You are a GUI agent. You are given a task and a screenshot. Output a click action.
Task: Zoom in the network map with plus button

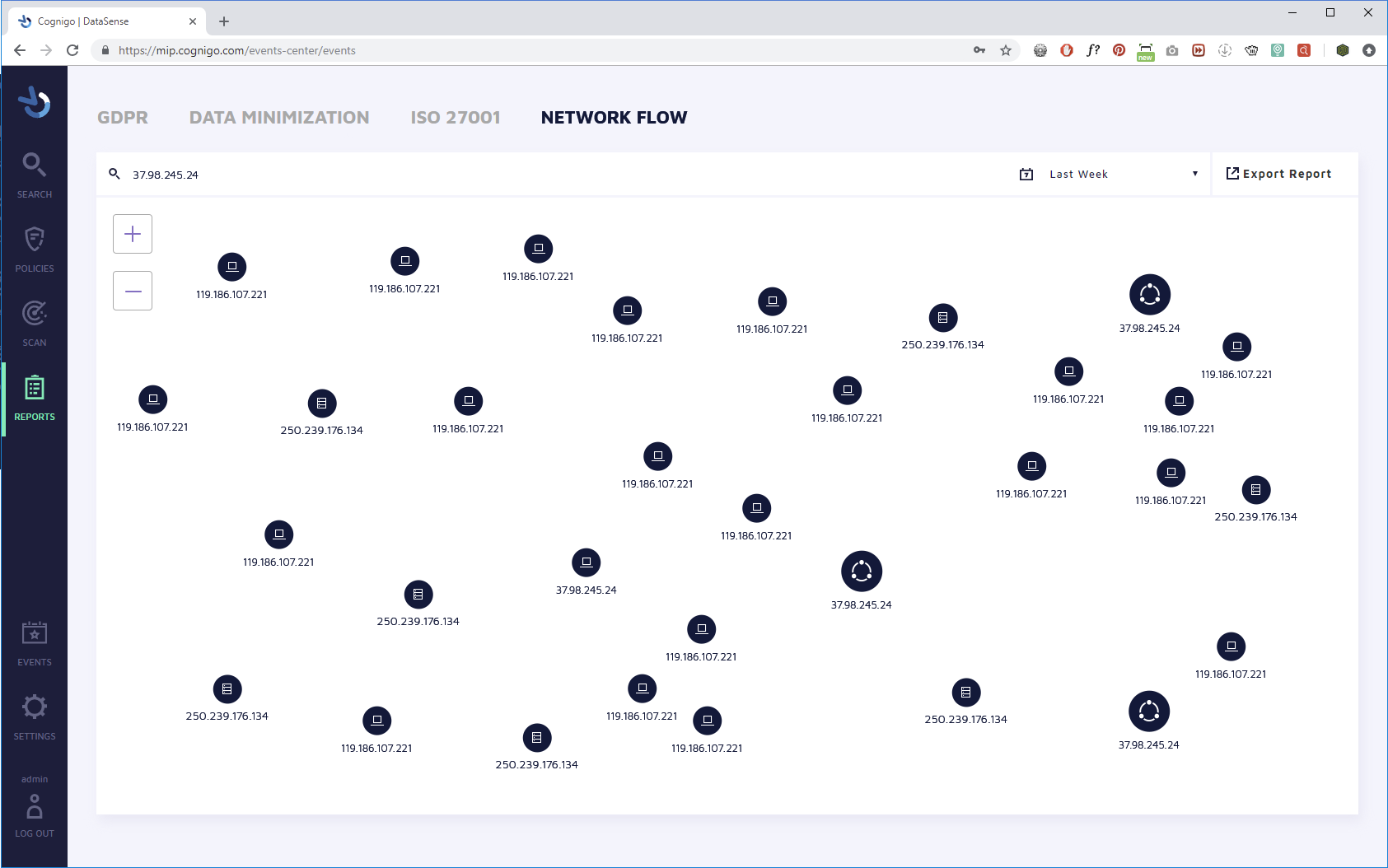pyautogui.click(x=133, y=234)
